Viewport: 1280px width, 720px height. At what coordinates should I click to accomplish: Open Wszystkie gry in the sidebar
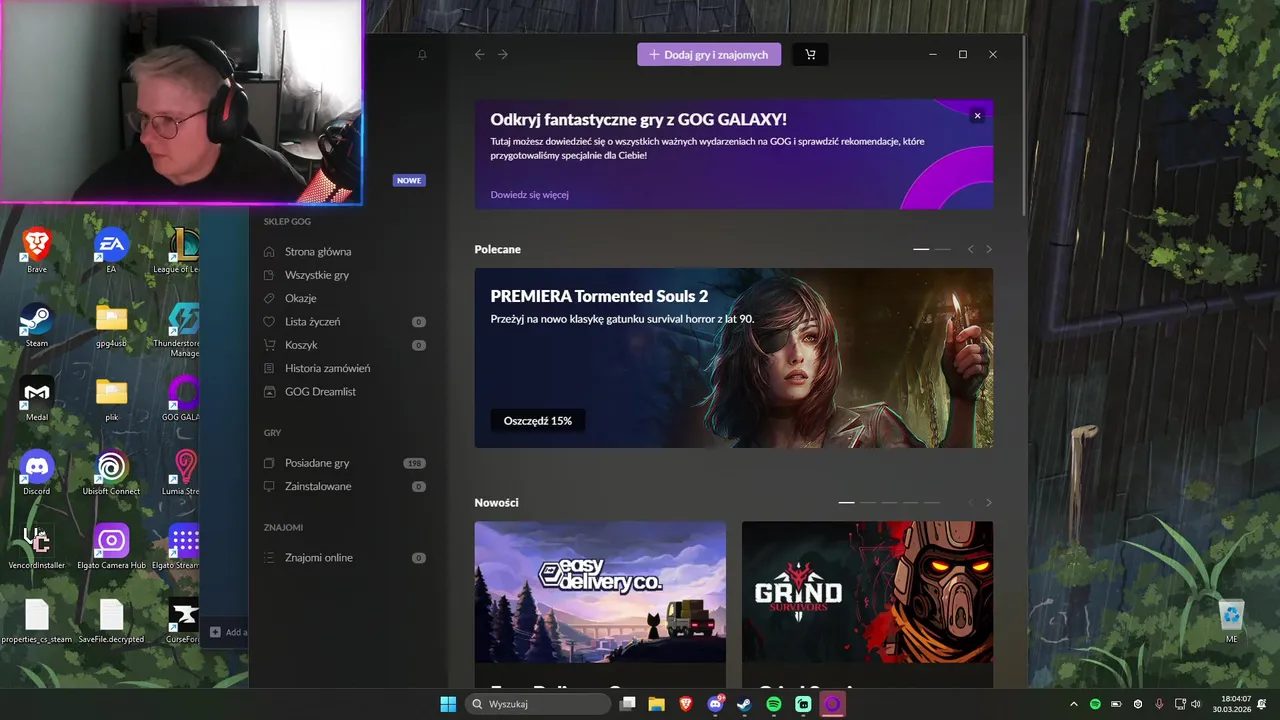tap(317, 275)
